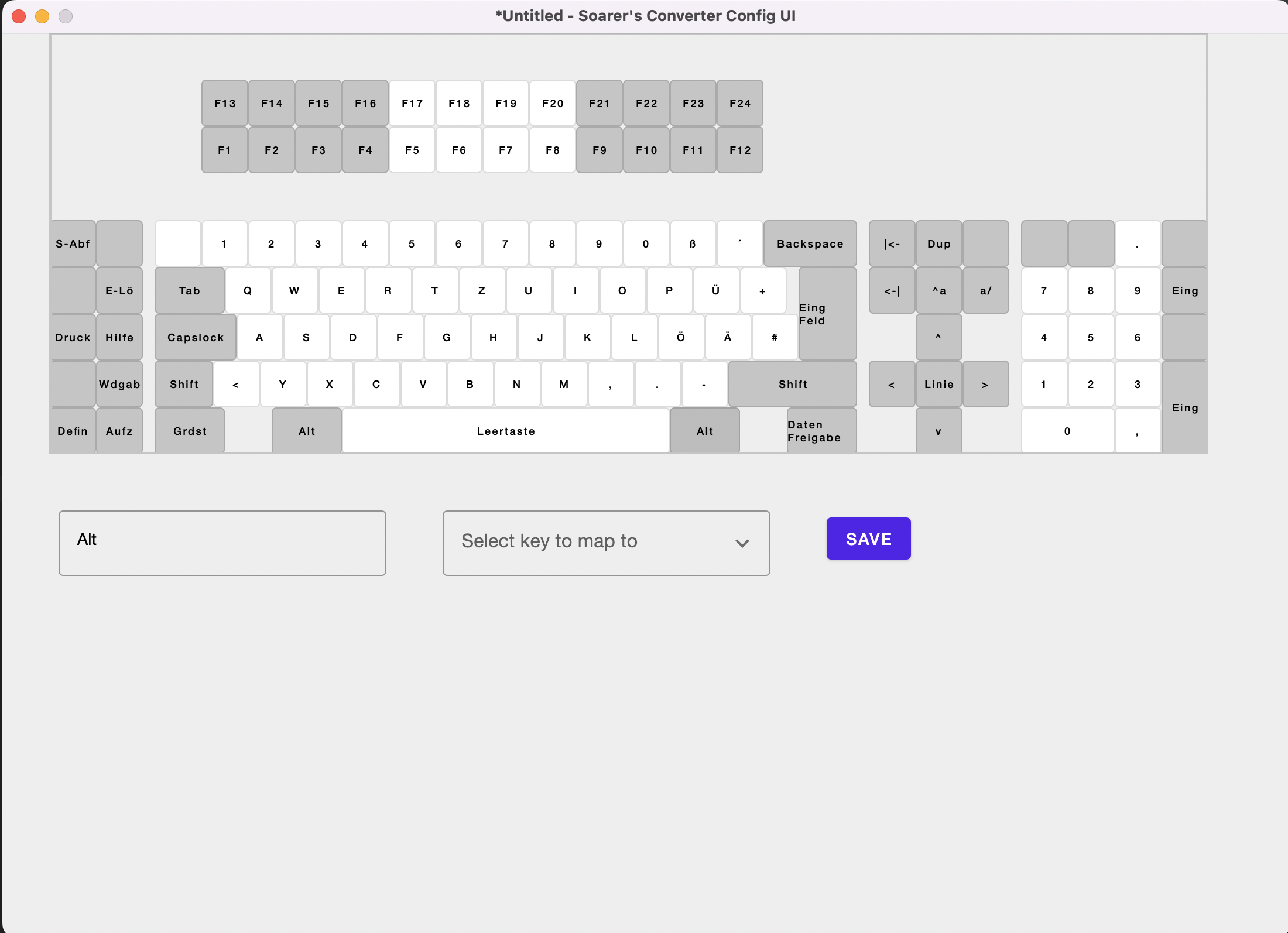Click the F24 function key
This screenshot has height=933, width=1288.
[739, 104]
